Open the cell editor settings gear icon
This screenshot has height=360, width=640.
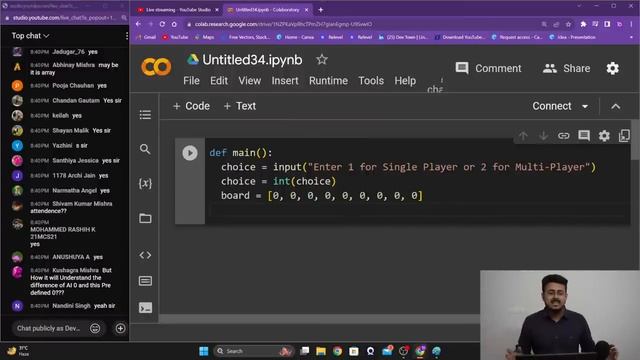coord(604,136)
